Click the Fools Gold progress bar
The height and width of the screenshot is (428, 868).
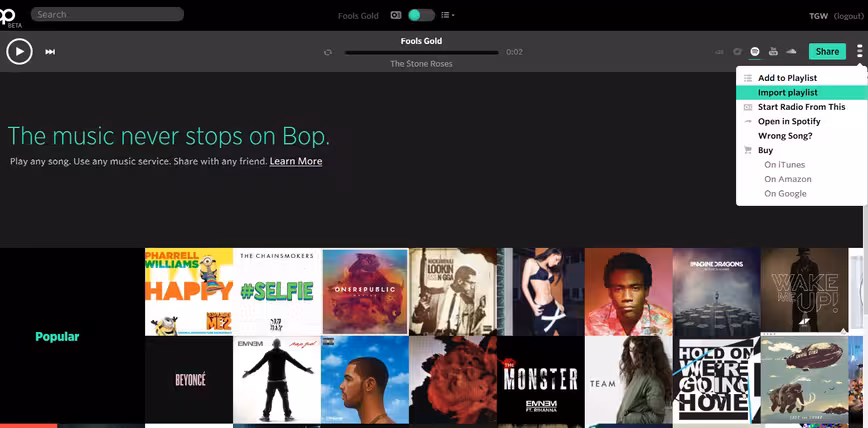click(x=421, y=53)
